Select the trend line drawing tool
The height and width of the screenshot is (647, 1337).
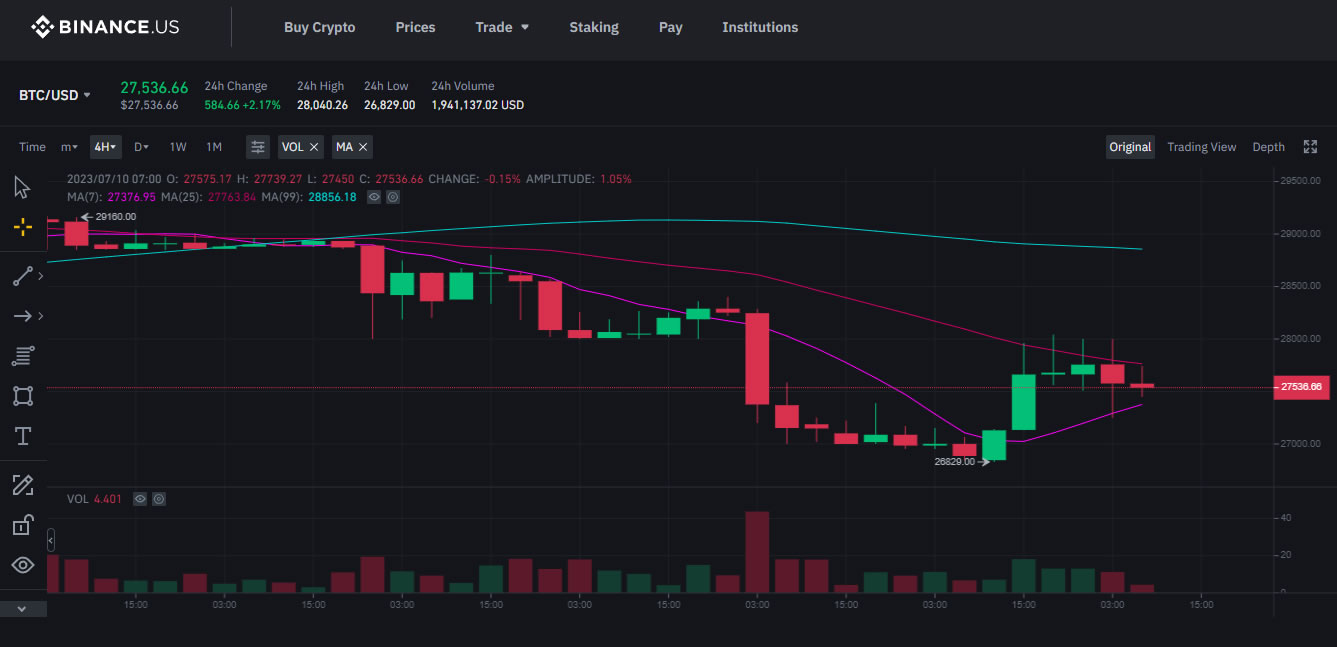pos(22,276)
